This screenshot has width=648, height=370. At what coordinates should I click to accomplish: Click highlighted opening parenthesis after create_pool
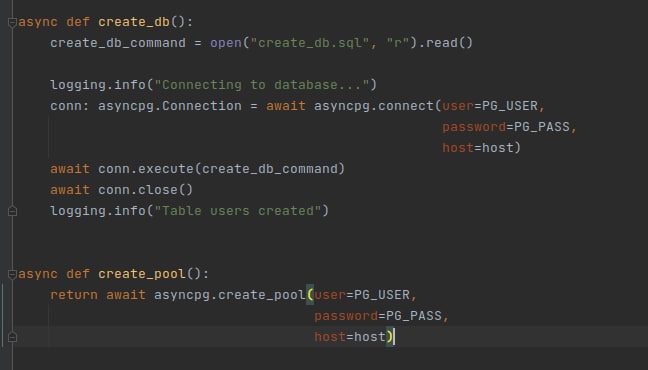[x=310, y=295]
